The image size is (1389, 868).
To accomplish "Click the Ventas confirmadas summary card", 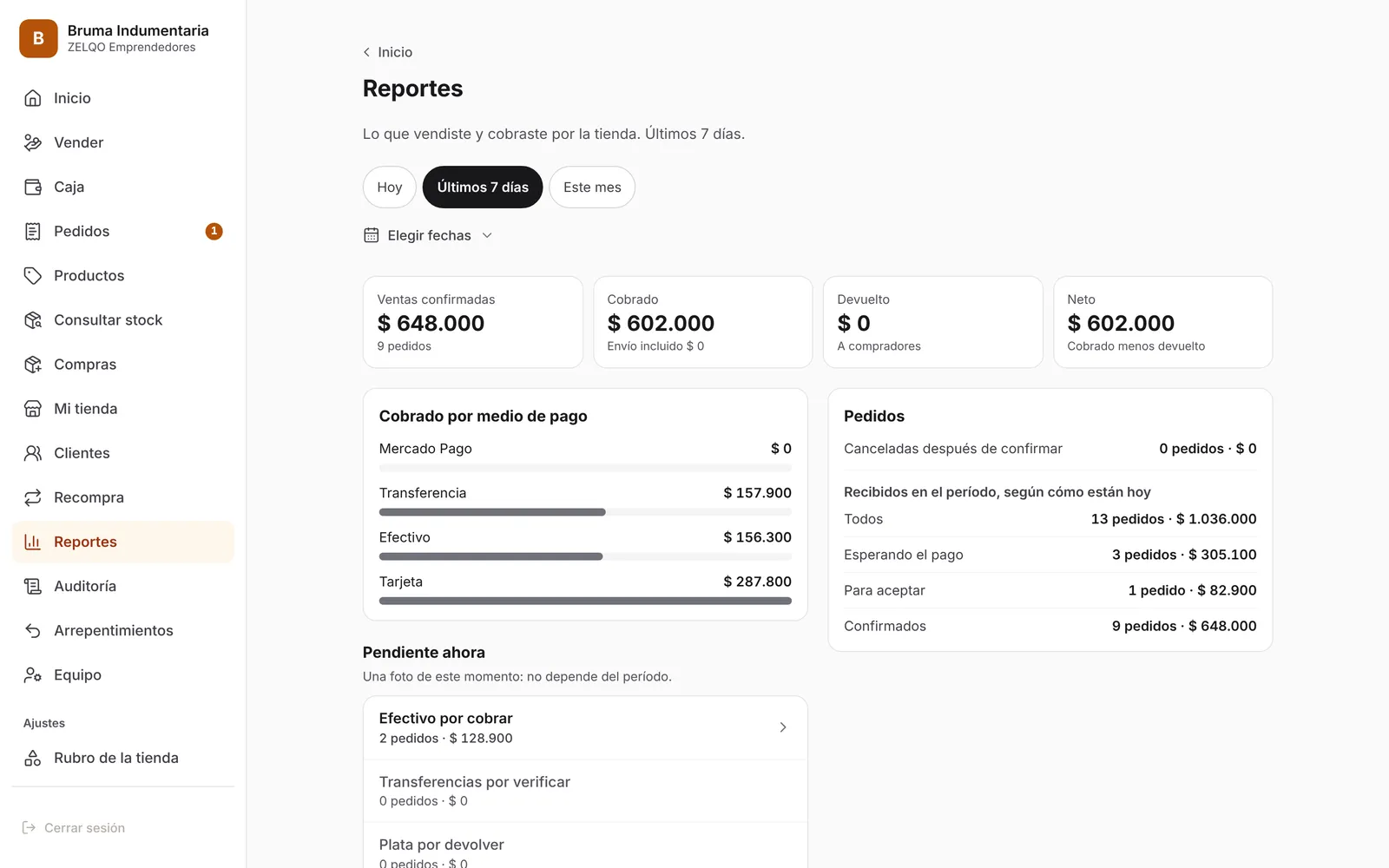I will coord(473,322).
